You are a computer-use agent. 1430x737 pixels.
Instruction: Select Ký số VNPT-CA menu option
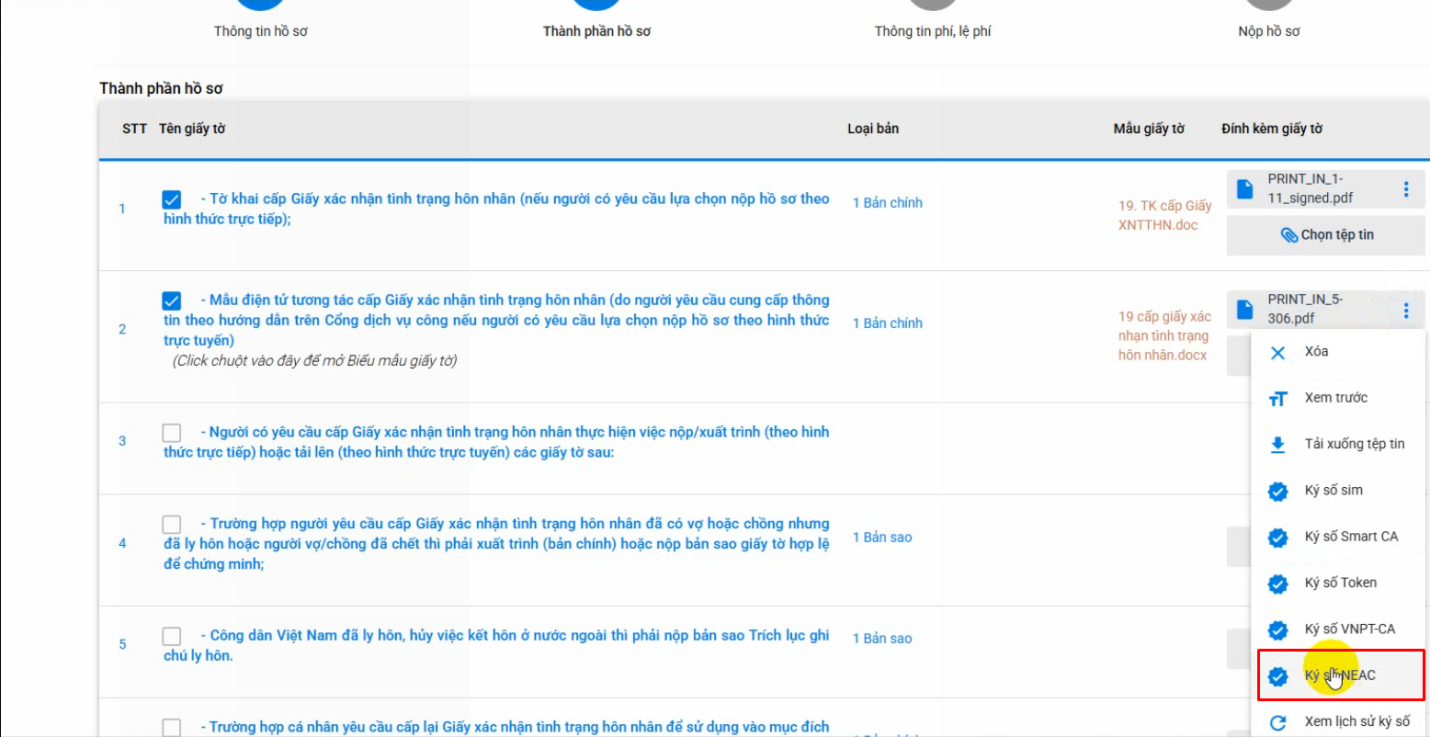tap(1349, 629)
